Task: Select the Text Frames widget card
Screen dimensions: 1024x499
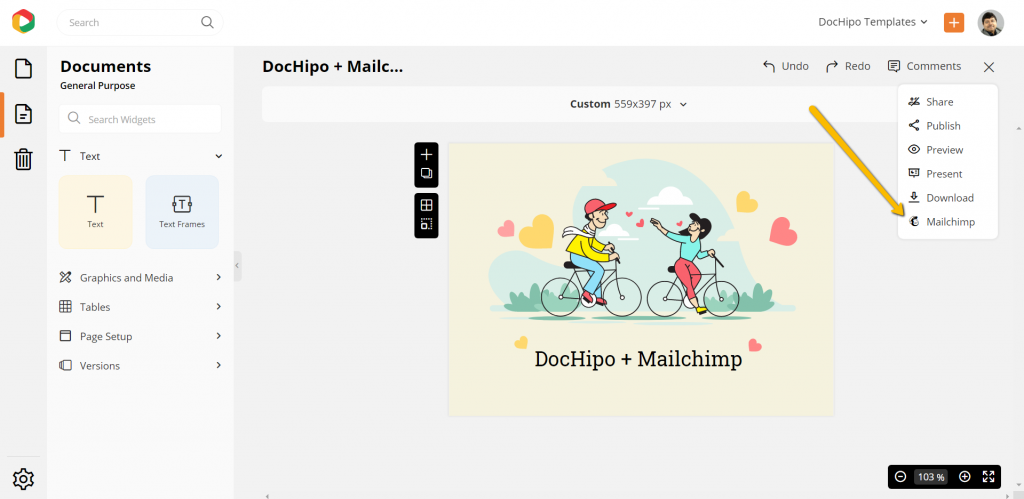Action: click(182, 212)
